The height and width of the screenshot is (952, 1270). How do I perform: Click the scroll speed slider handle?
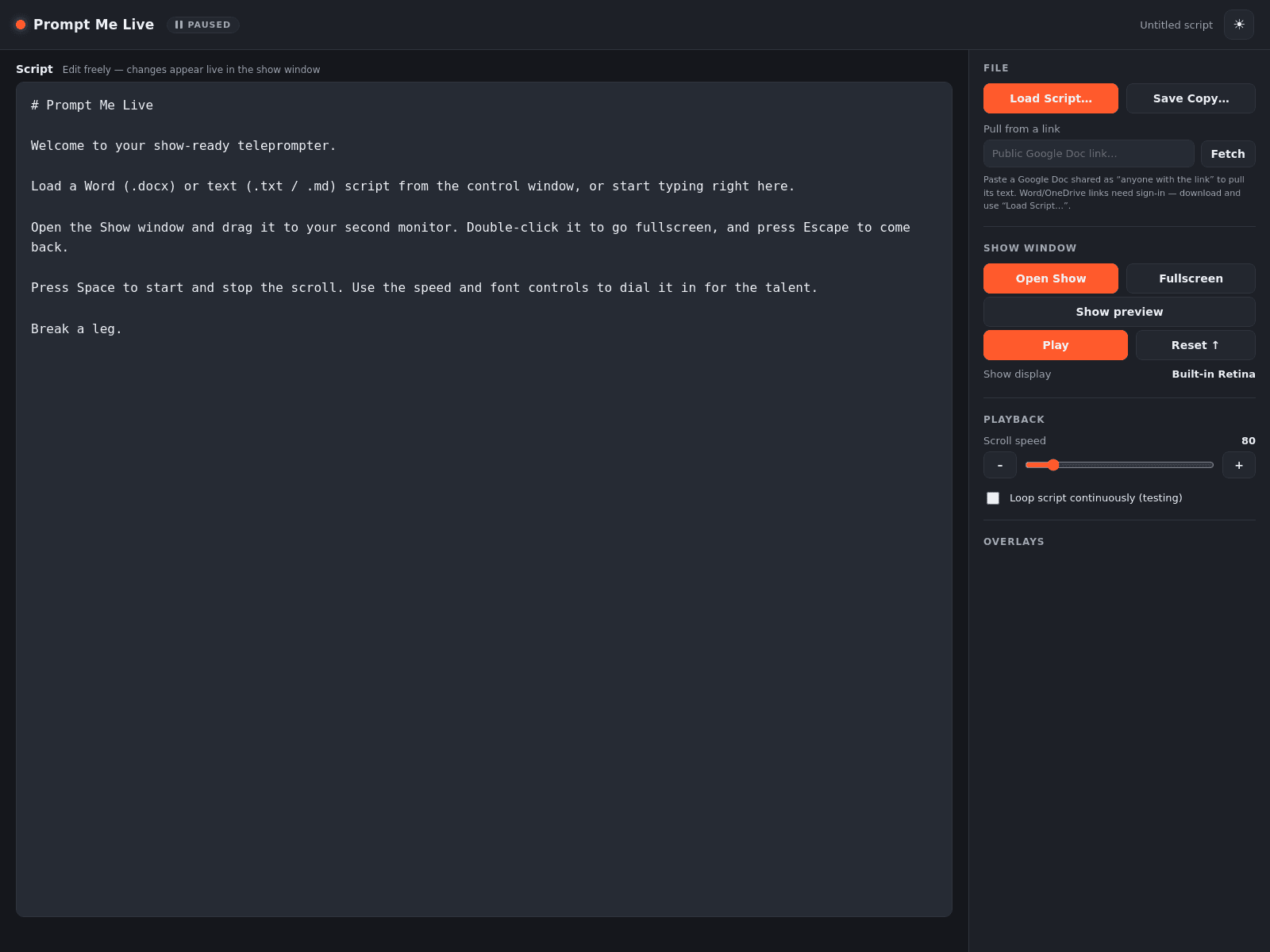tap(1053, 465)
